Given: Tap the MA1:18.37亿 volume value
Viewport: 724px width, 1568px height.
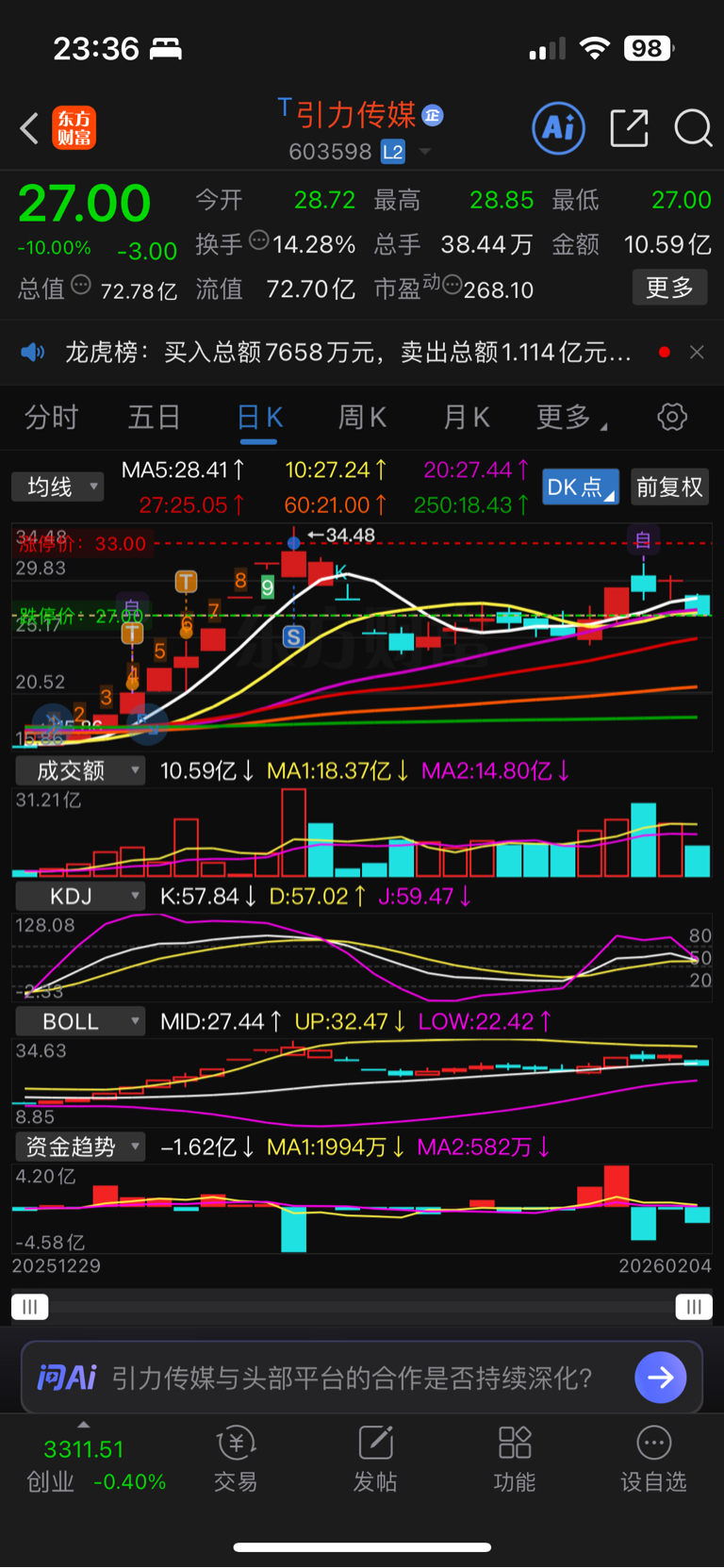Looking at the screenshot, I should [337, 770].
